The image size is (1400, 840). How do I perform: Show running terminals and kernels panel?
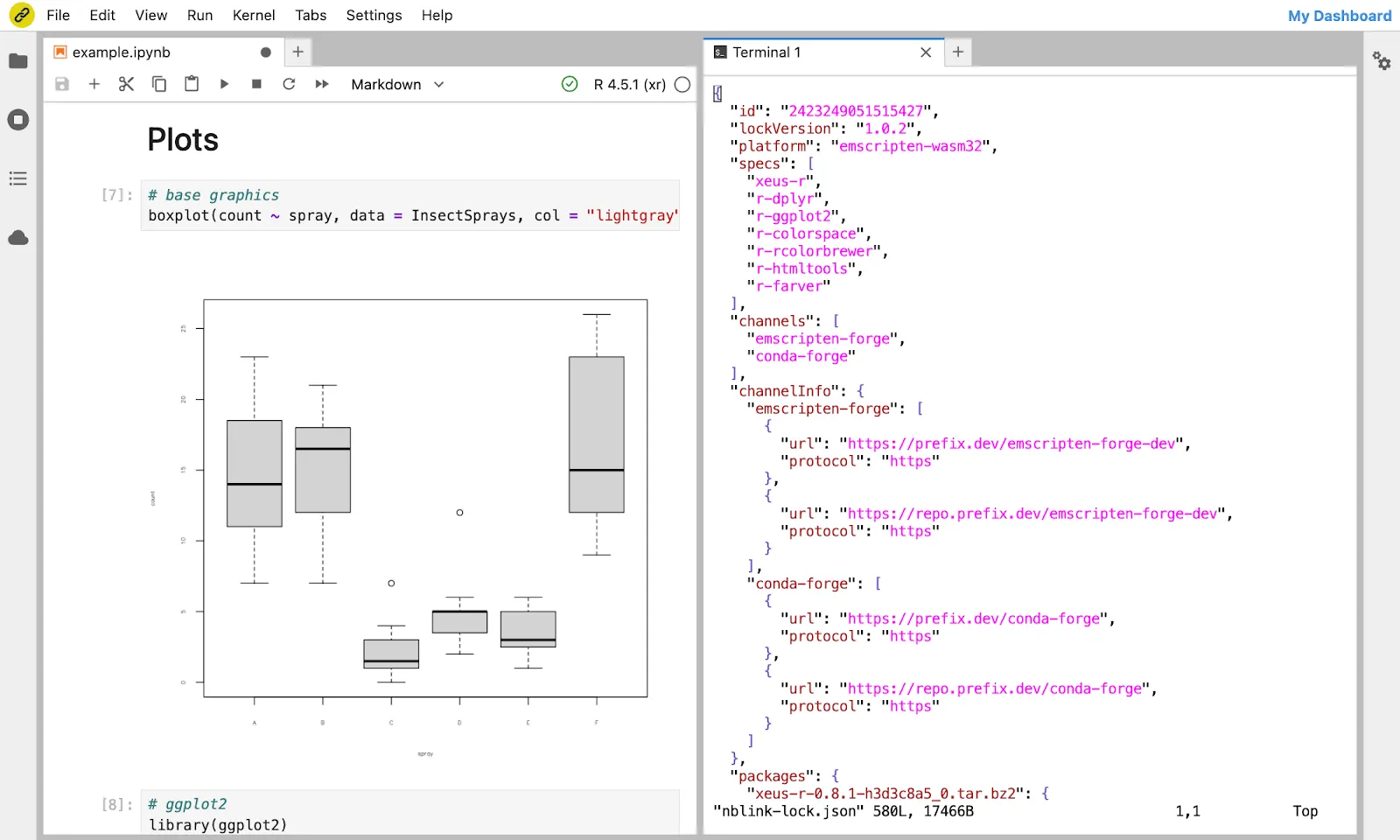(18, 120)
